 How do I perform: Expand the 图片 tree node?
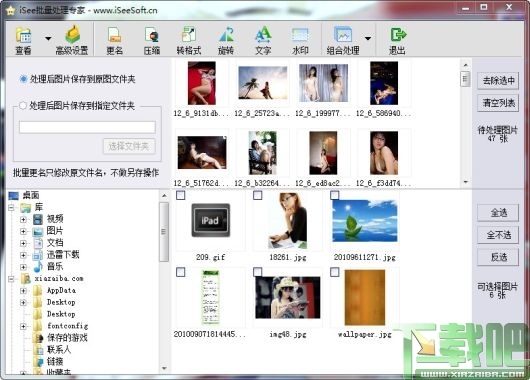point(23,231)
